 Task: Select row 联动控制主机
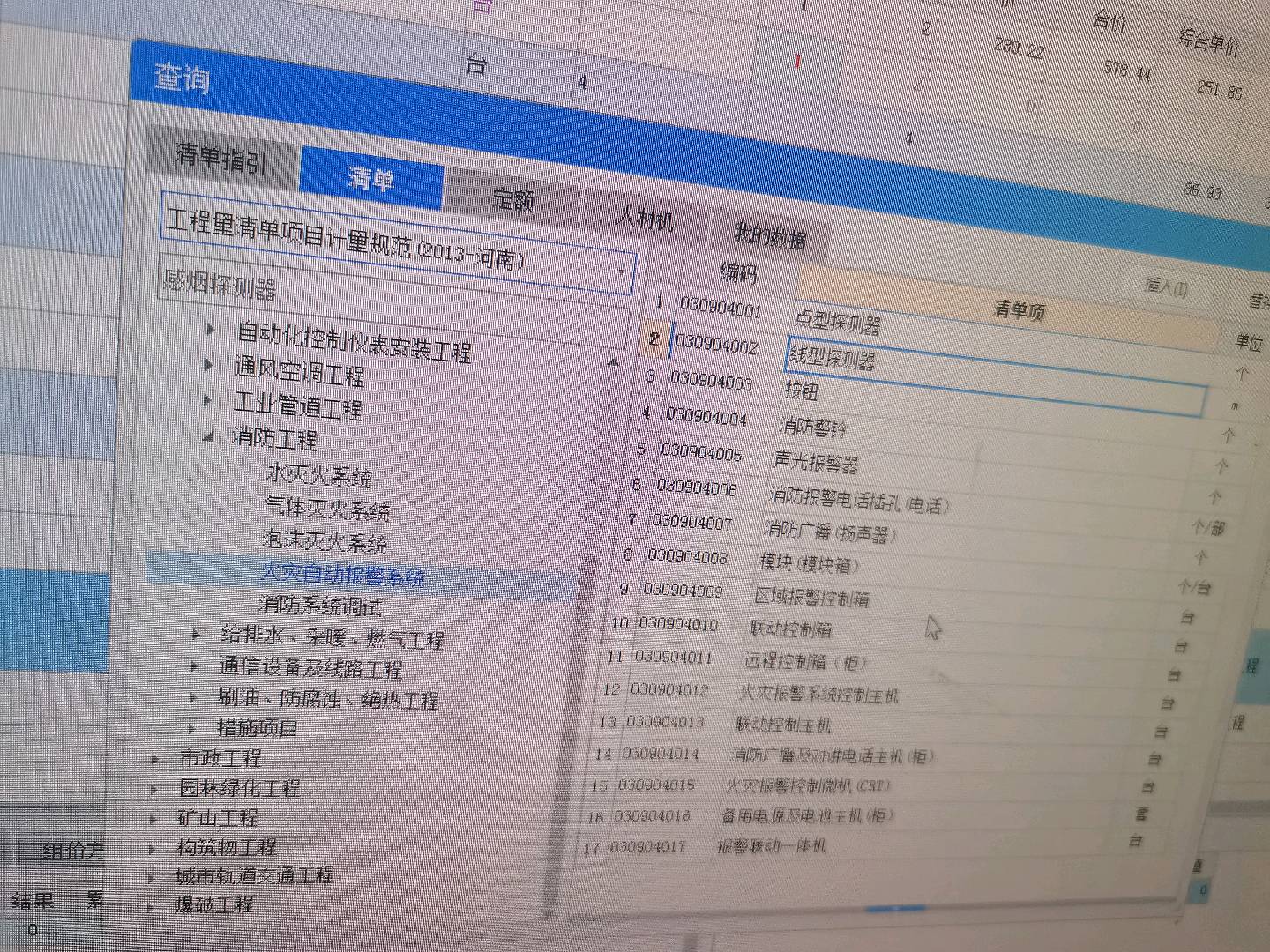(x=782, y=725)
